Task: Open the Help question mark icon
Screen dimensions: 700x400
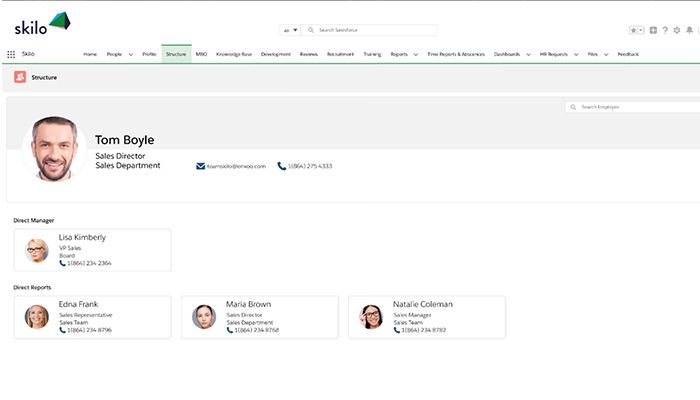Action: tap(665, 30)
